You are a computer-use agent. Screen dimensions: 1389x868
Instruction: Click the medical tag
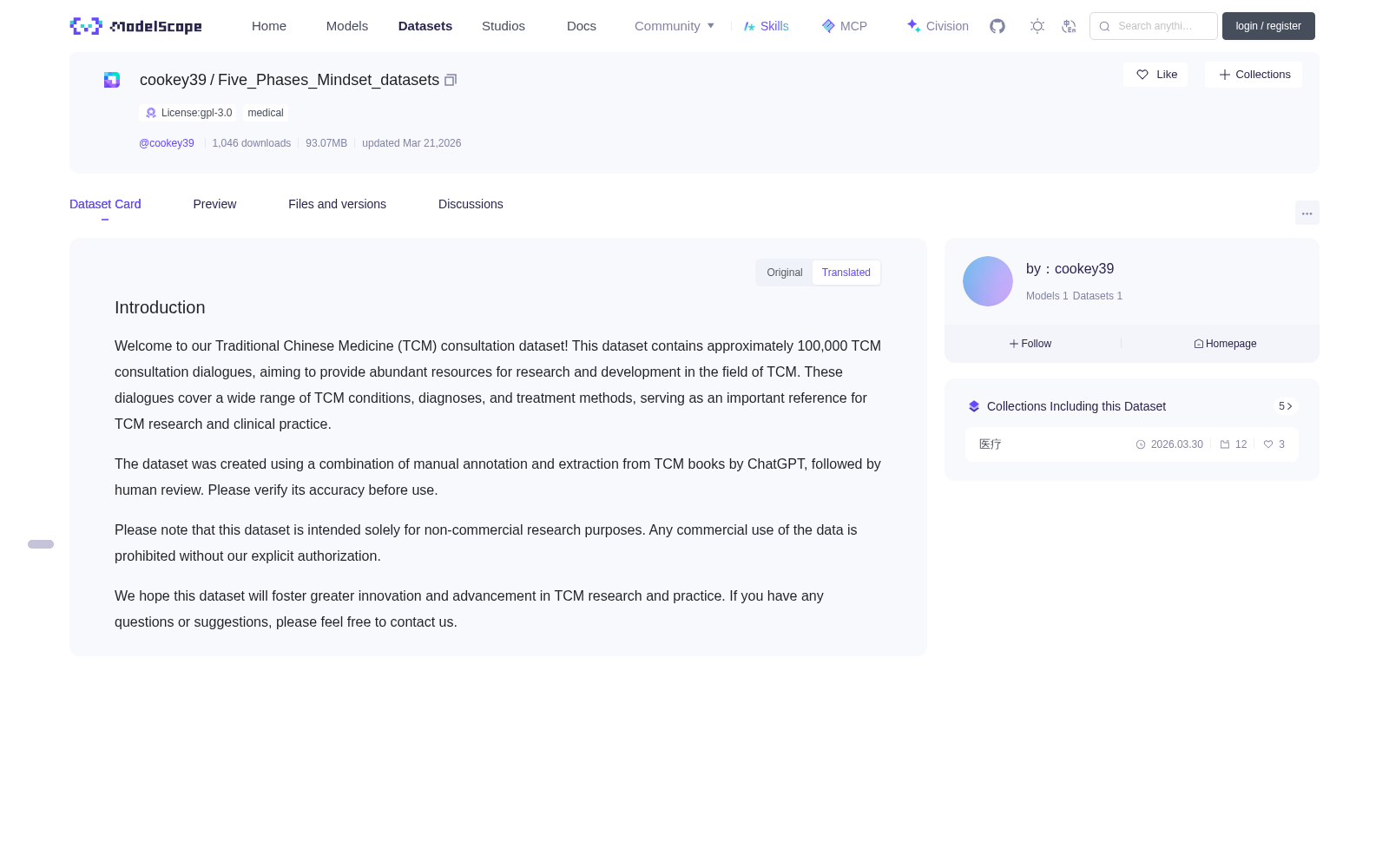(266, 113)
